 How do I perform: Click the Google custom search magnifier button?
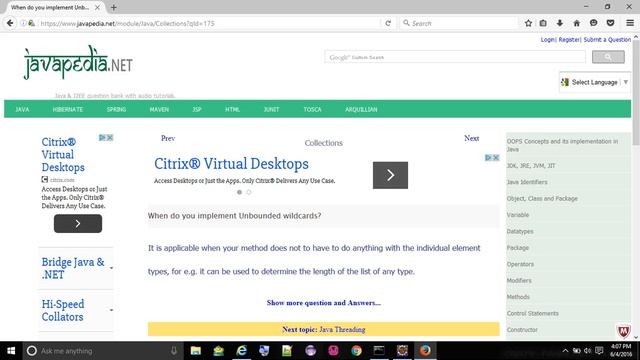(608, 57)
